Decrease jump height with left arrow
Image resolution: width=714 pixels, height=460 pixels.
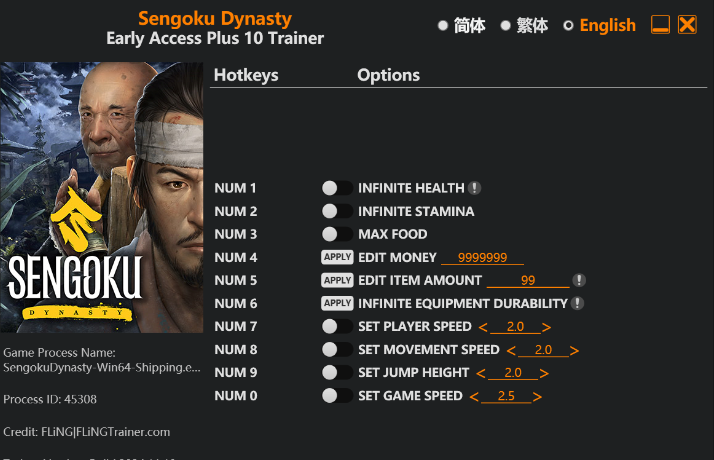[483, 373]
